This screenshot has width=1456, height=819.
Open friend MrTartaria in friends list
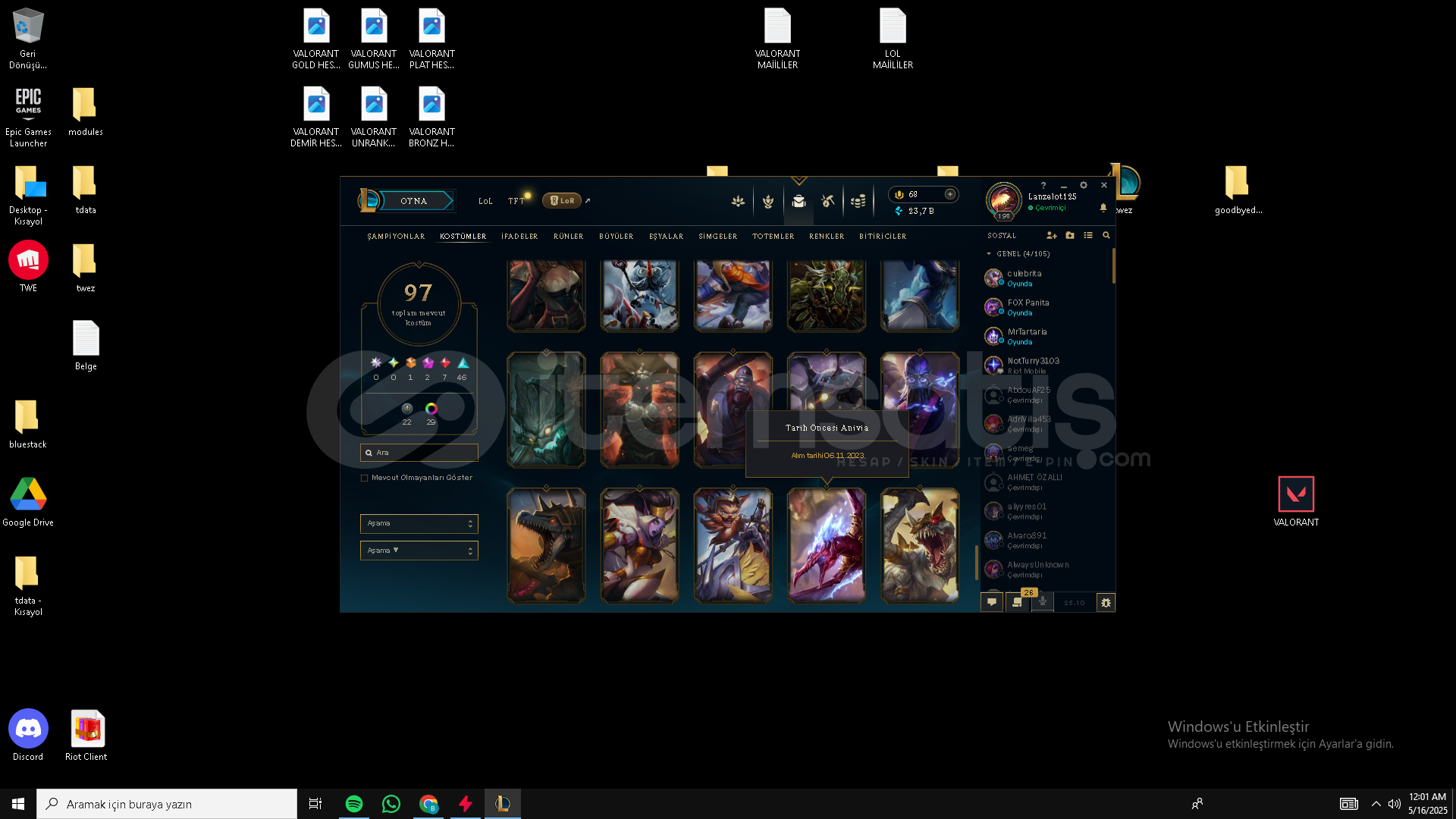(x=1046, y=337)
